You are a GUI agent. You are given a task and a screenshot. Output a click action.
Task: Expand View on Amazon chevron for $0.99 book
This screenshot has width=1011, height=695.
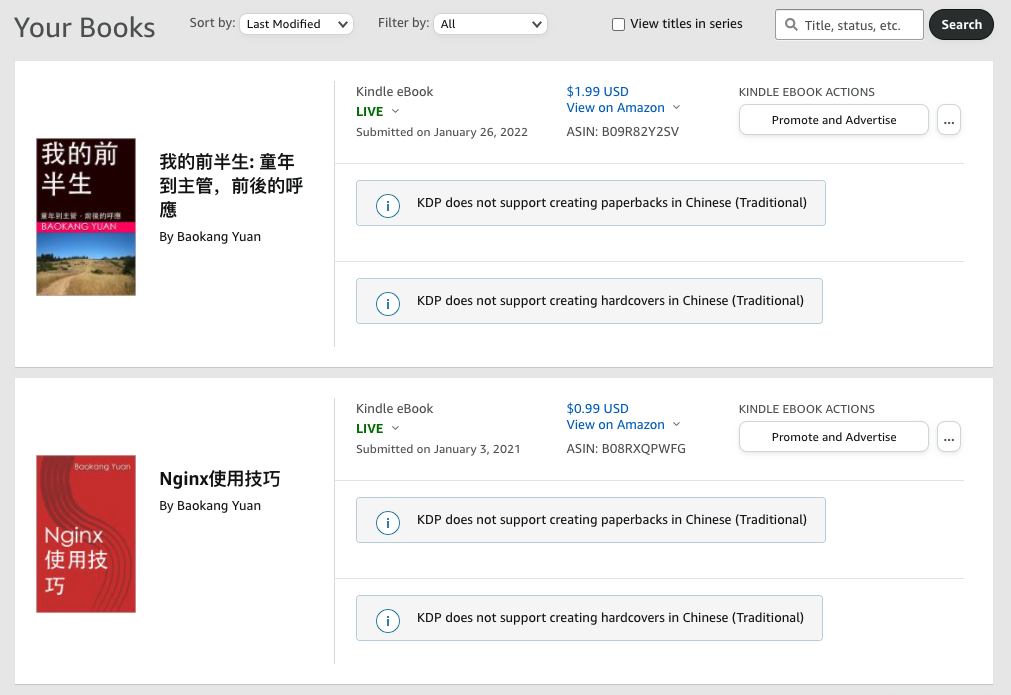point(676,424)
